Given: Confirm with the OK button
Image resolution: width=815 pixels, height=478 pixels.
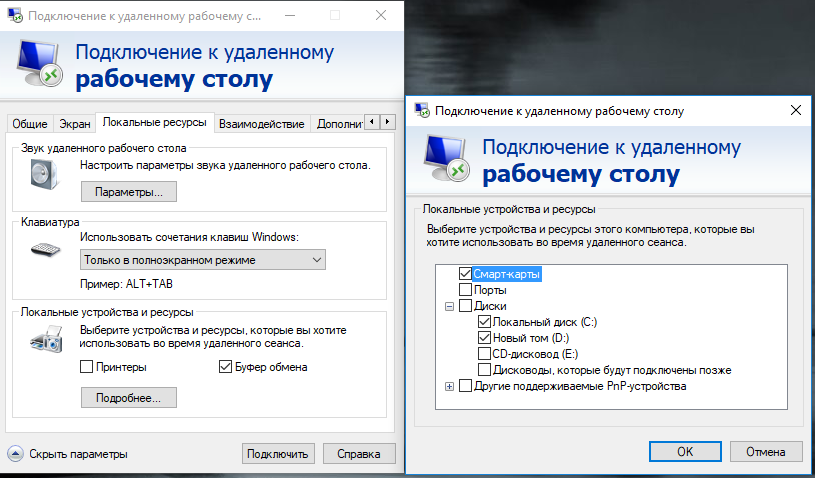Looking at the screenshot, I should [685, 452].
